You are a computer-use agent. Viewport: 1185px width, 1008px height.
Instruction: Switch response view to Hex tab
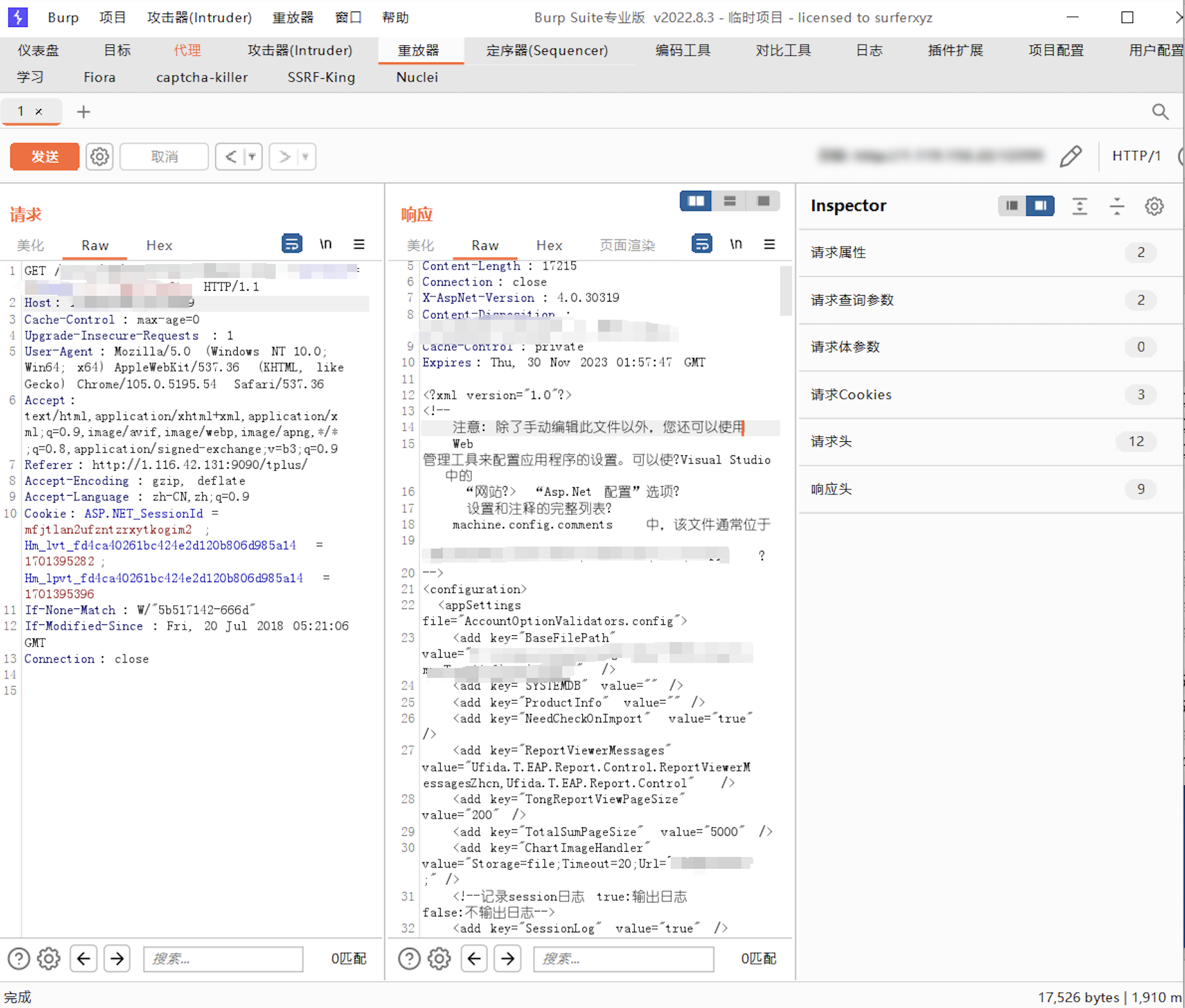tap(549, 245)
